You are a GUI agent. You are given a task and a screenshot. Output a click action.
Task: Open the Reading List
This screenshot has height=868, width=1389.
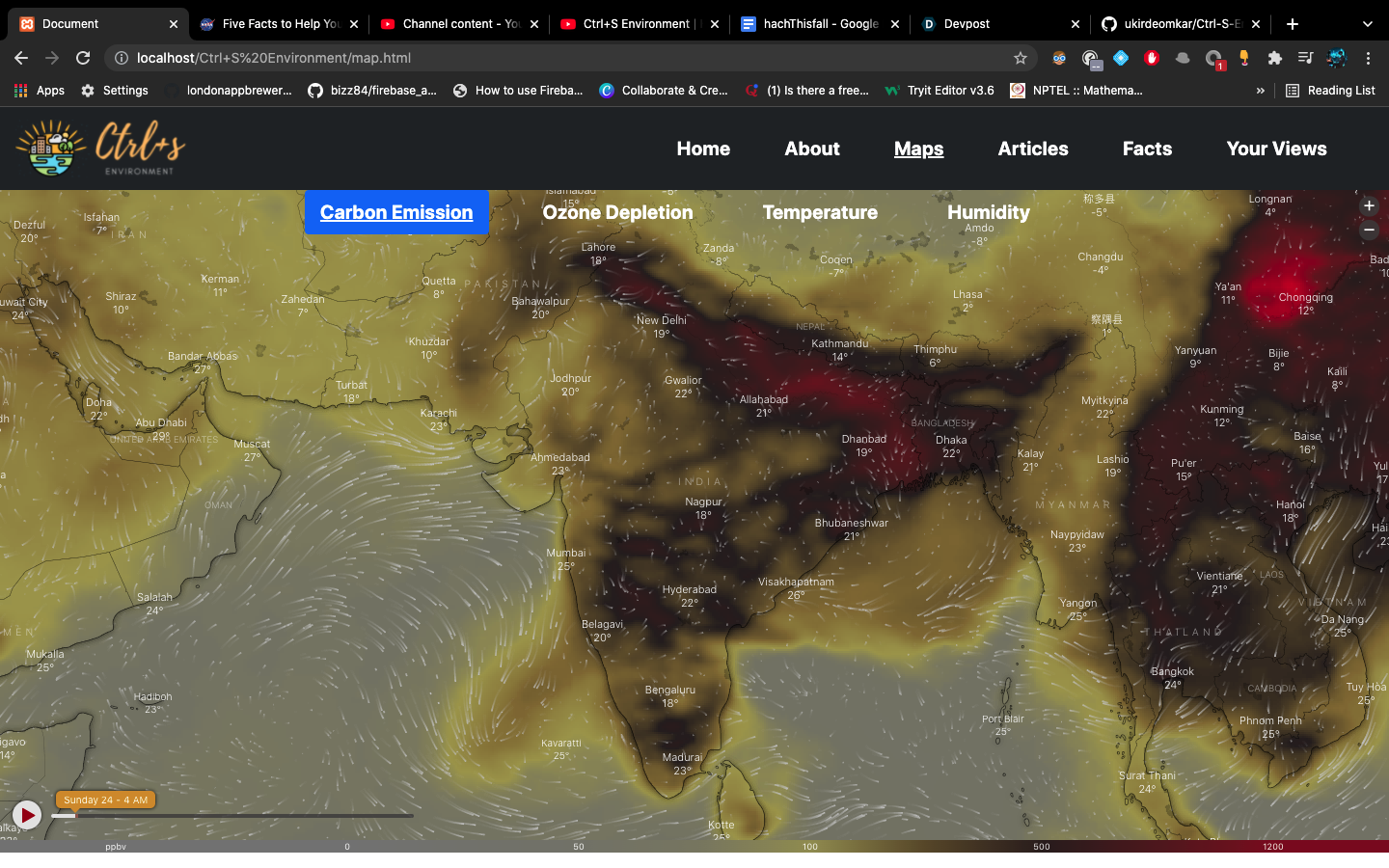click(1331, 91)
